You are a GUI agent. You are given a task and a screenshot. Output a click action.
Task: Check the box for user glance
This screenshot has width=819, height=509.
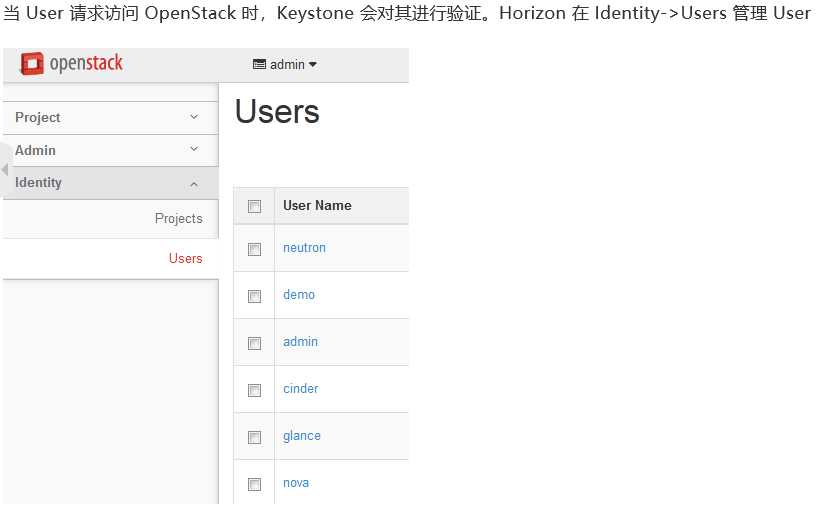pyautogui.click(x=254, y=437)
